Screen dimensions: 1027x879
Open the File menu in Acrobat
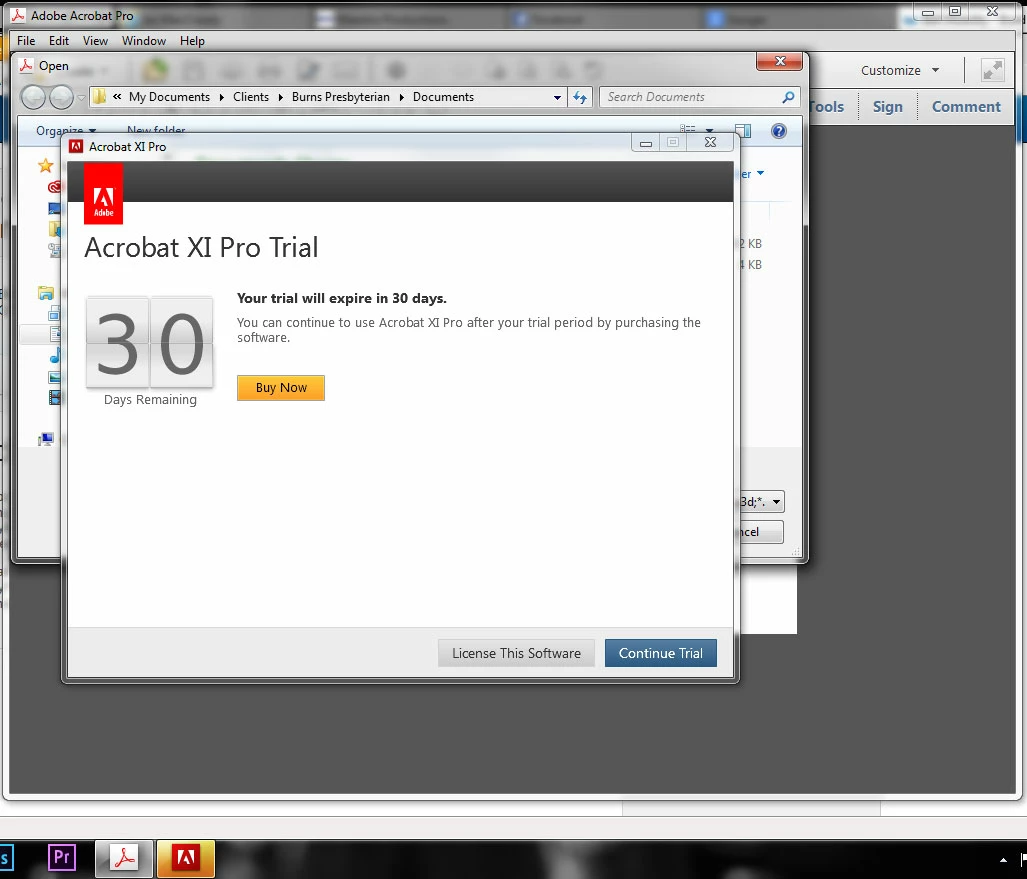click(x=26, y=41)
